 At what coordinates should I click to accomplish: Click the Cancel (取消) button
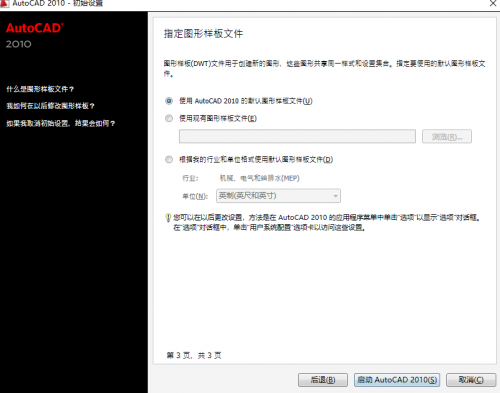[471, 380]
